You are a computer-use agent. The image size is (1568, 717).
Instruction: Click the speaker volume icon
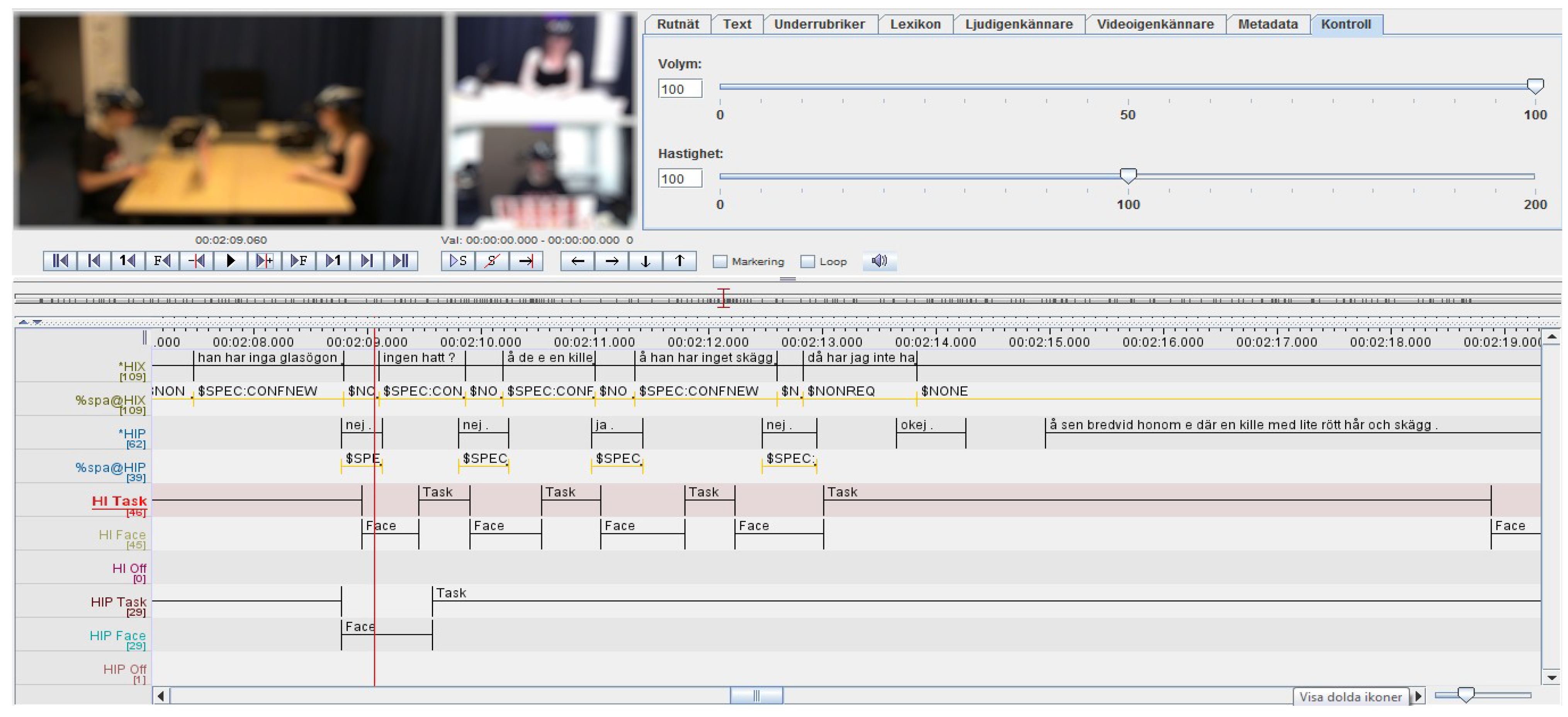pos(879,261)
